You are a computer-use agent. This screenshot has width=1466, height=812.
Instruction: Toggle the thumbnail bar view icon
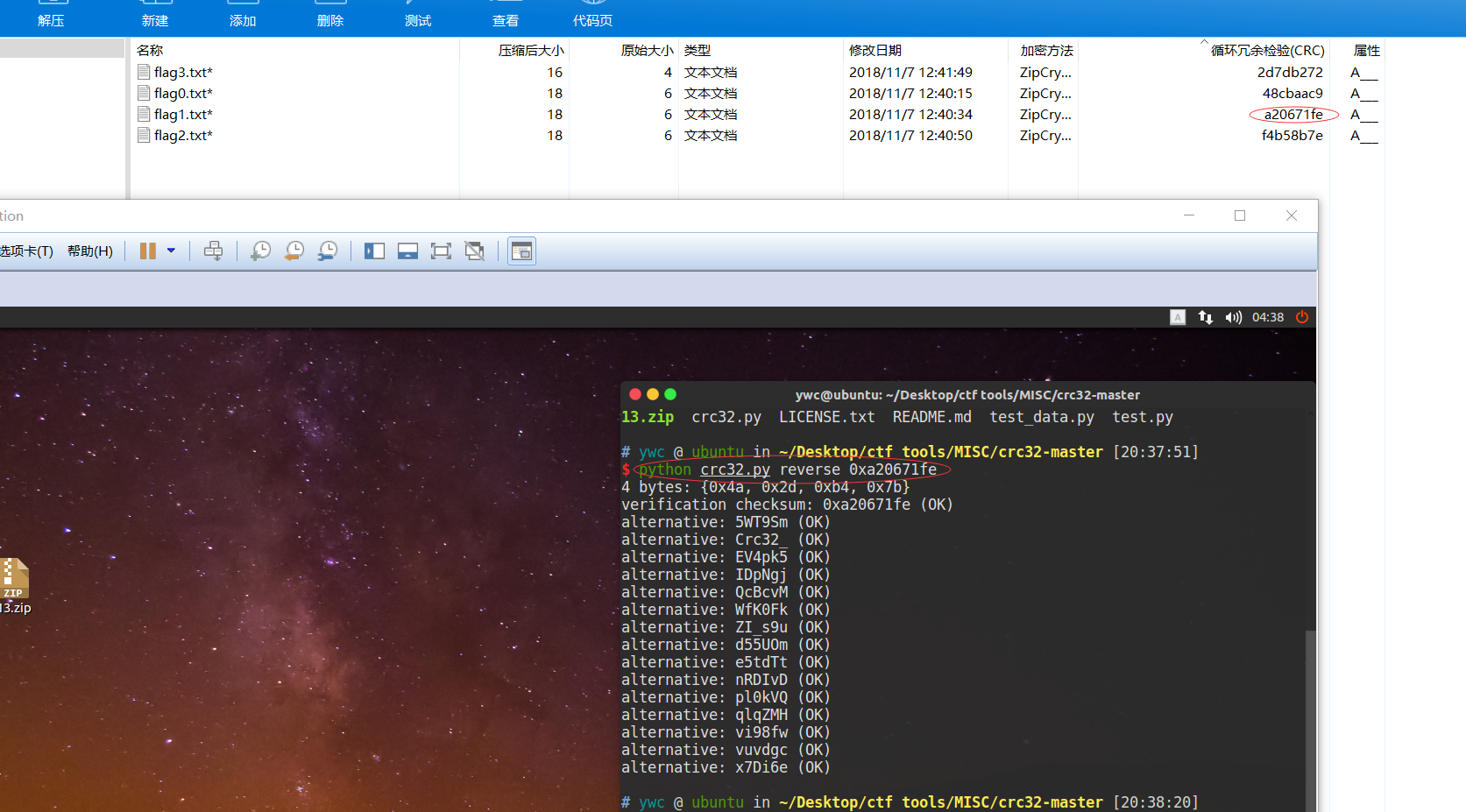click(x=407, y=251)
